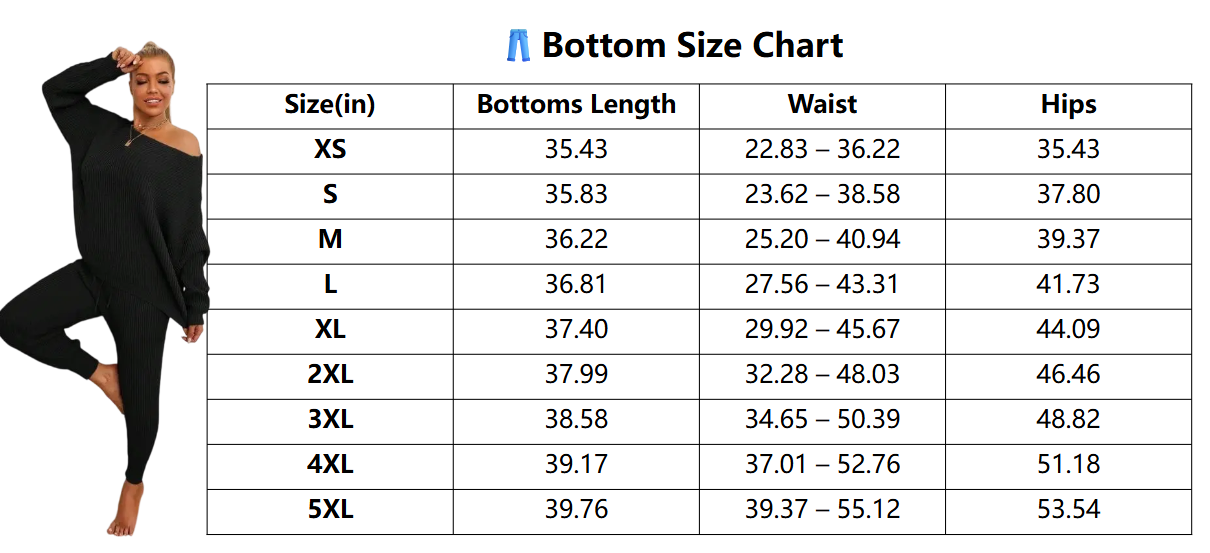The width and height of the screenshot is (1210, 553).
Task: Select the Size(in) column header
Action: [x=330, y=105]
